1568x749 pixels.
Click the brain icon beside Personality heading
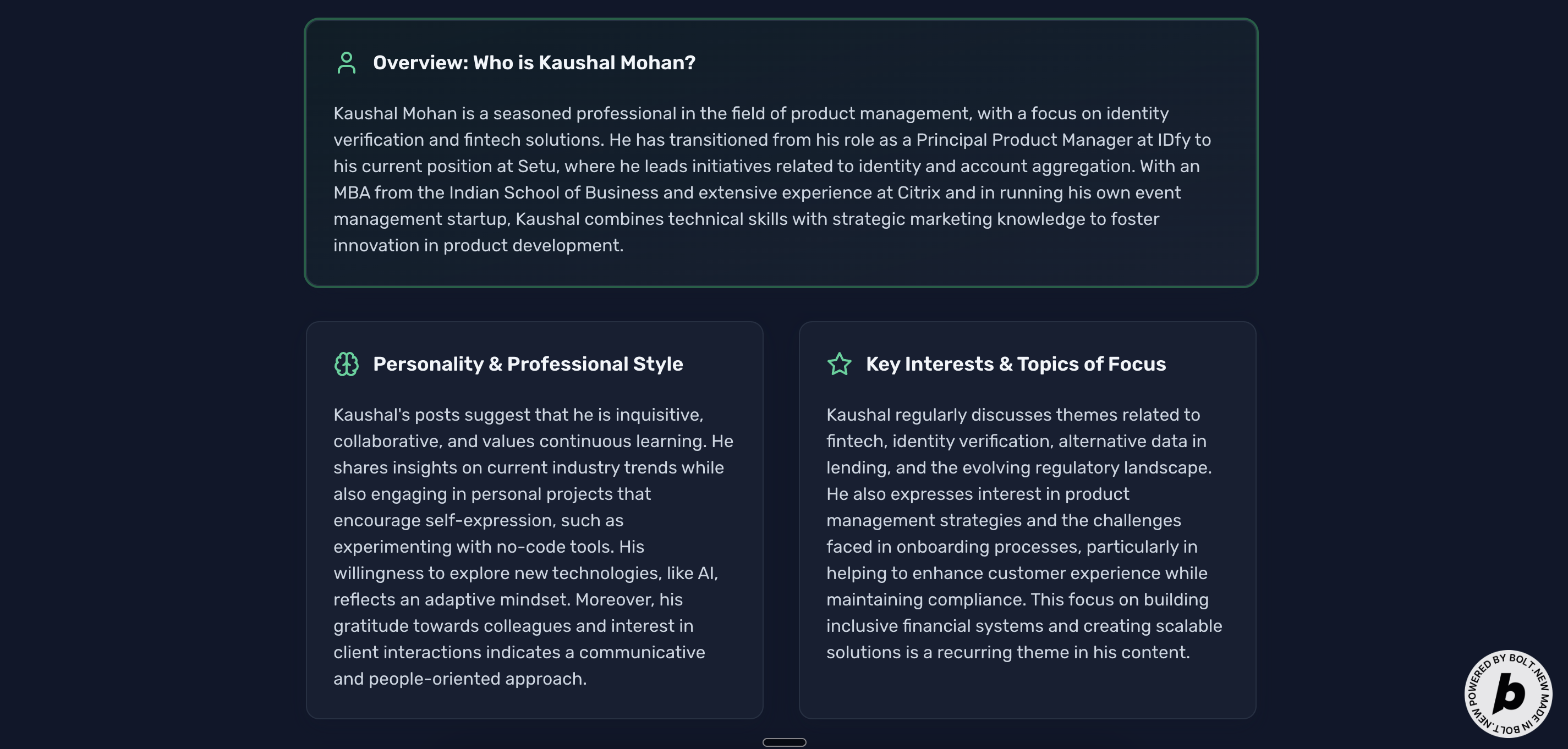pyautogui.click(x=347, y=364)
